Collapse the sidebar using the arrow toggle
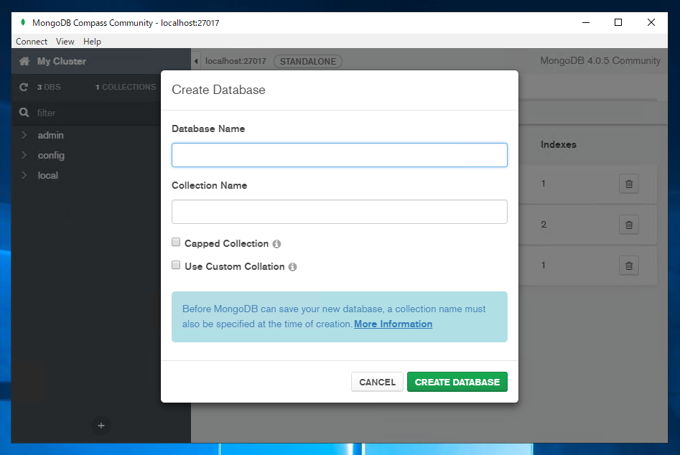The image size is (680, 455). coord(196,61)
